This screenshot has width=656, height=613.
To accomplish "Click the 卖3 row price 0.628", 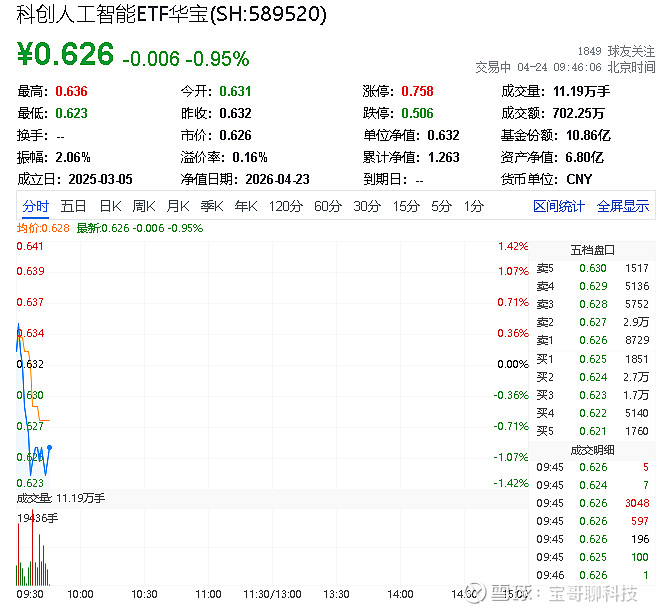I will [593, 304].
